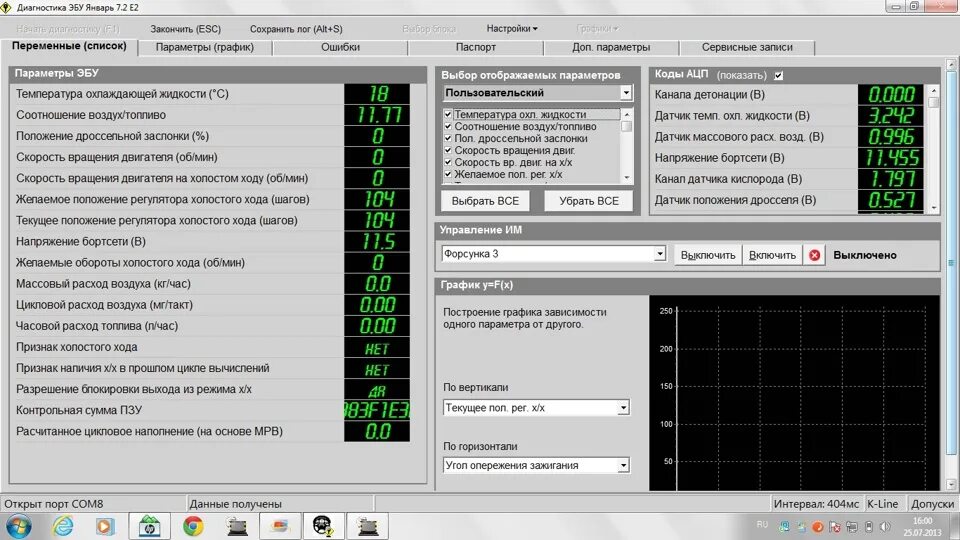The width and height of the screenshot is (960, 540).
Task: Switch to Доп. параметры tab
Action: (x=611, y=47)
